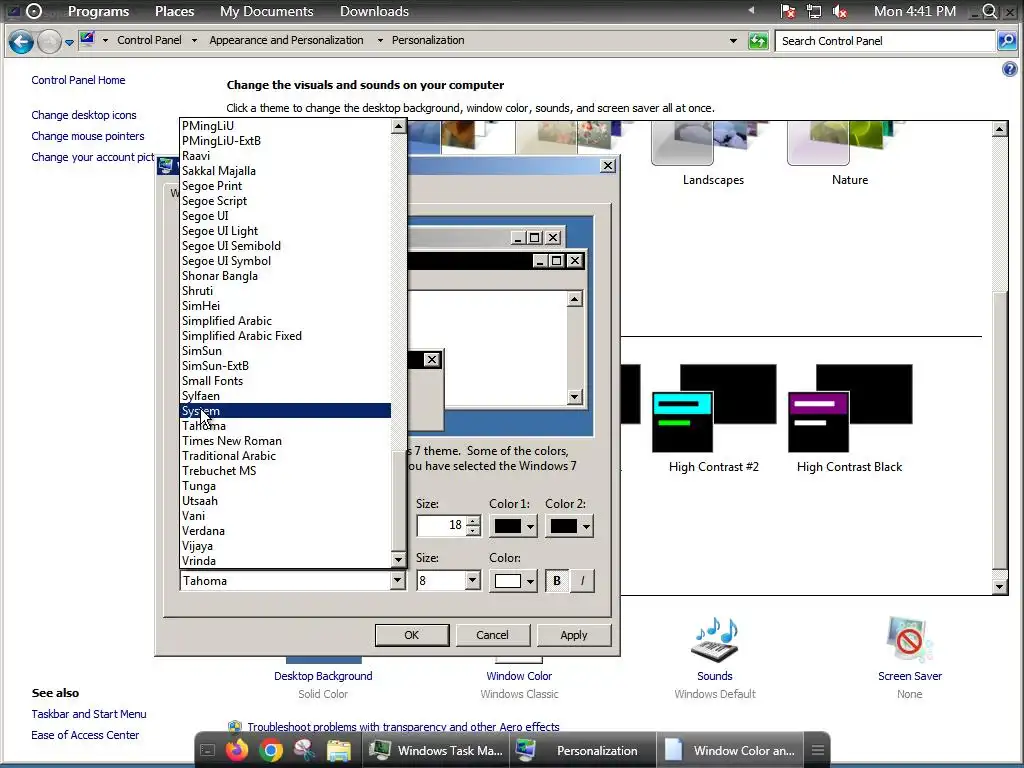This screenshot has height=768, width=1024.
Task: Toggle Bold font button
Action: pos(557,581)
